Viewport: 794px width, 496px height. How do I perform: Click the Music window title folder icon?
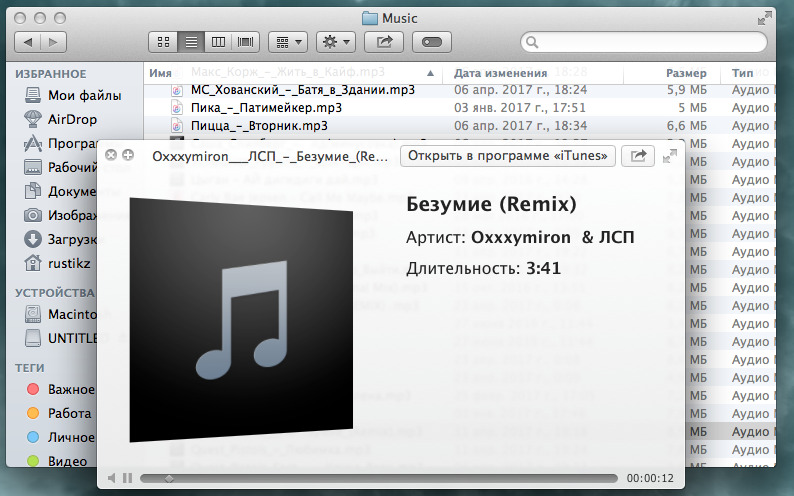(x=370, y=19)
